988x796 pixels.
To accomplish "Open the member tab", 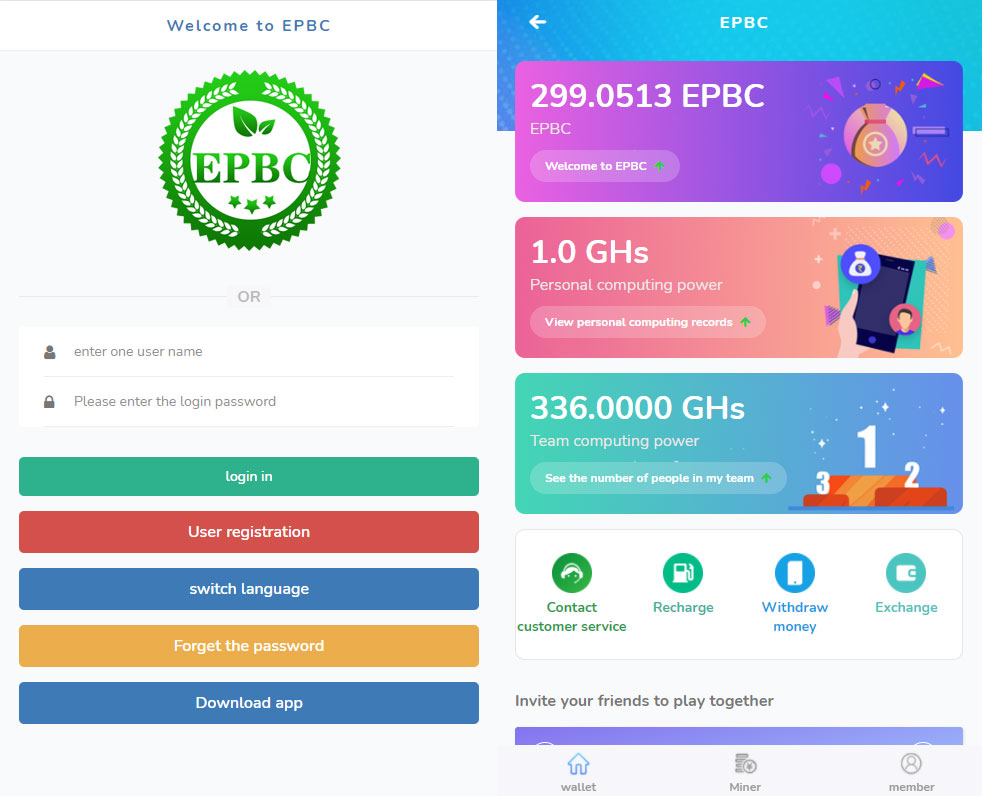I will 911,772.
